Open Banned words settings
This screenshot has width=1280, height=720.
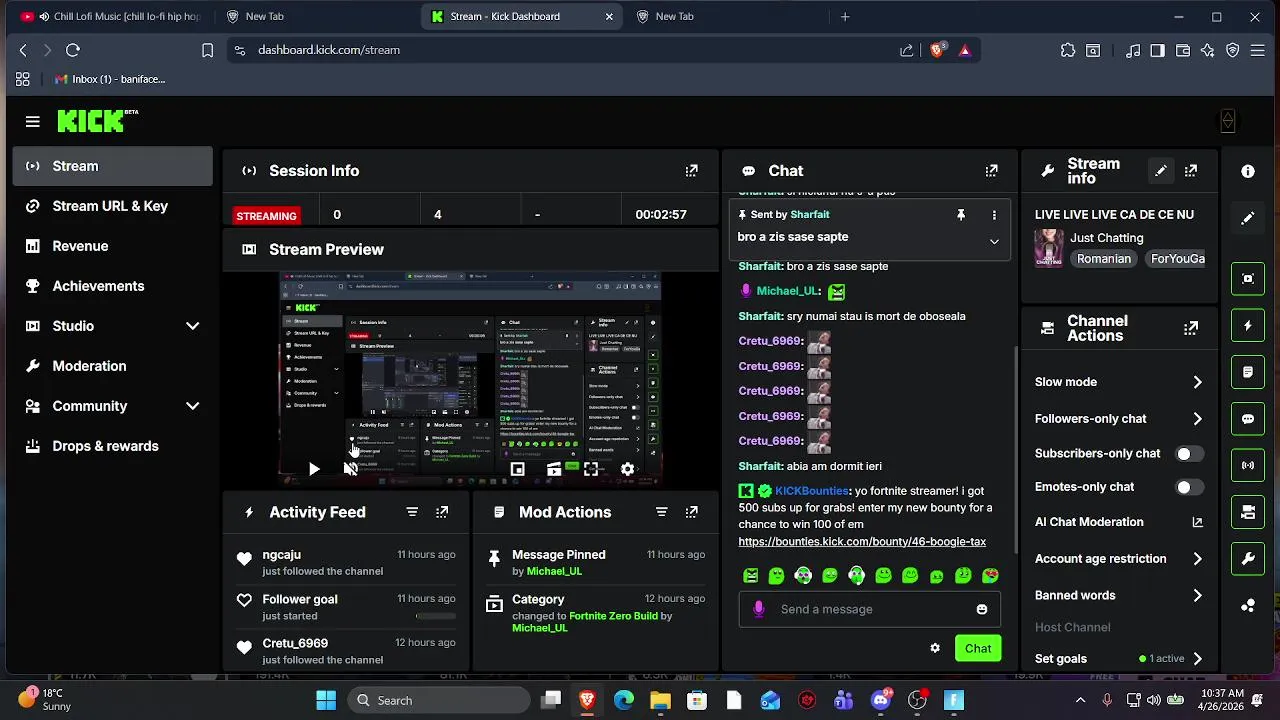1119,595
